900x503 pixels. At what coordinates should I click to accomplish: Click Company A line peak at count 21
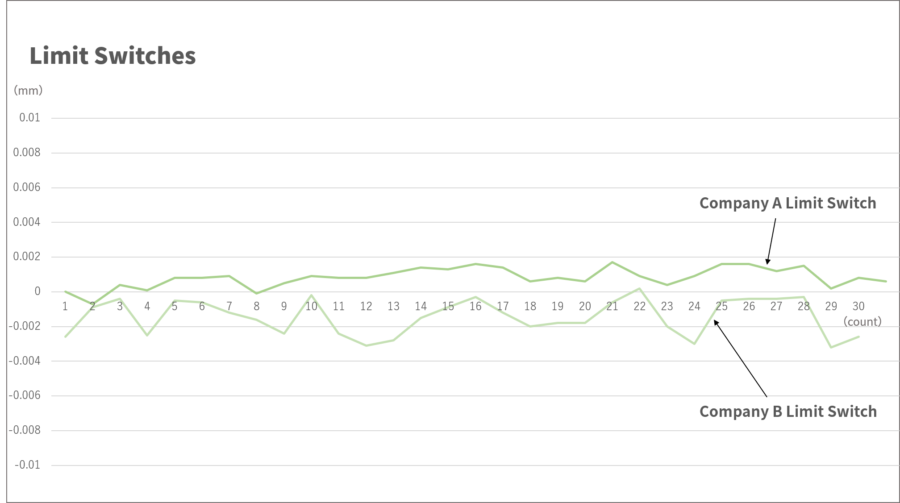coord(612,262)
